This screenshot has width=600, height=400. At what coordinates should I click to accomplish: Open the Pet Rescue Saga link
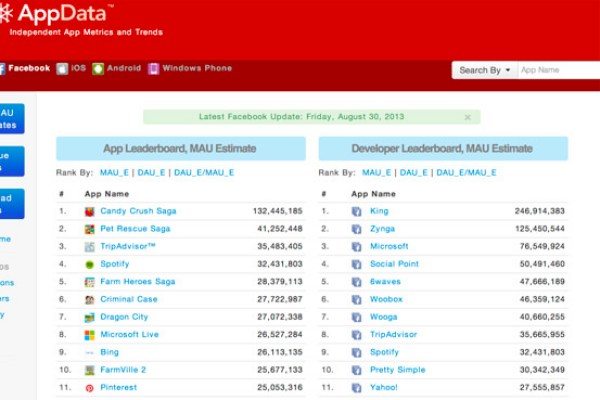pos(135,229)
